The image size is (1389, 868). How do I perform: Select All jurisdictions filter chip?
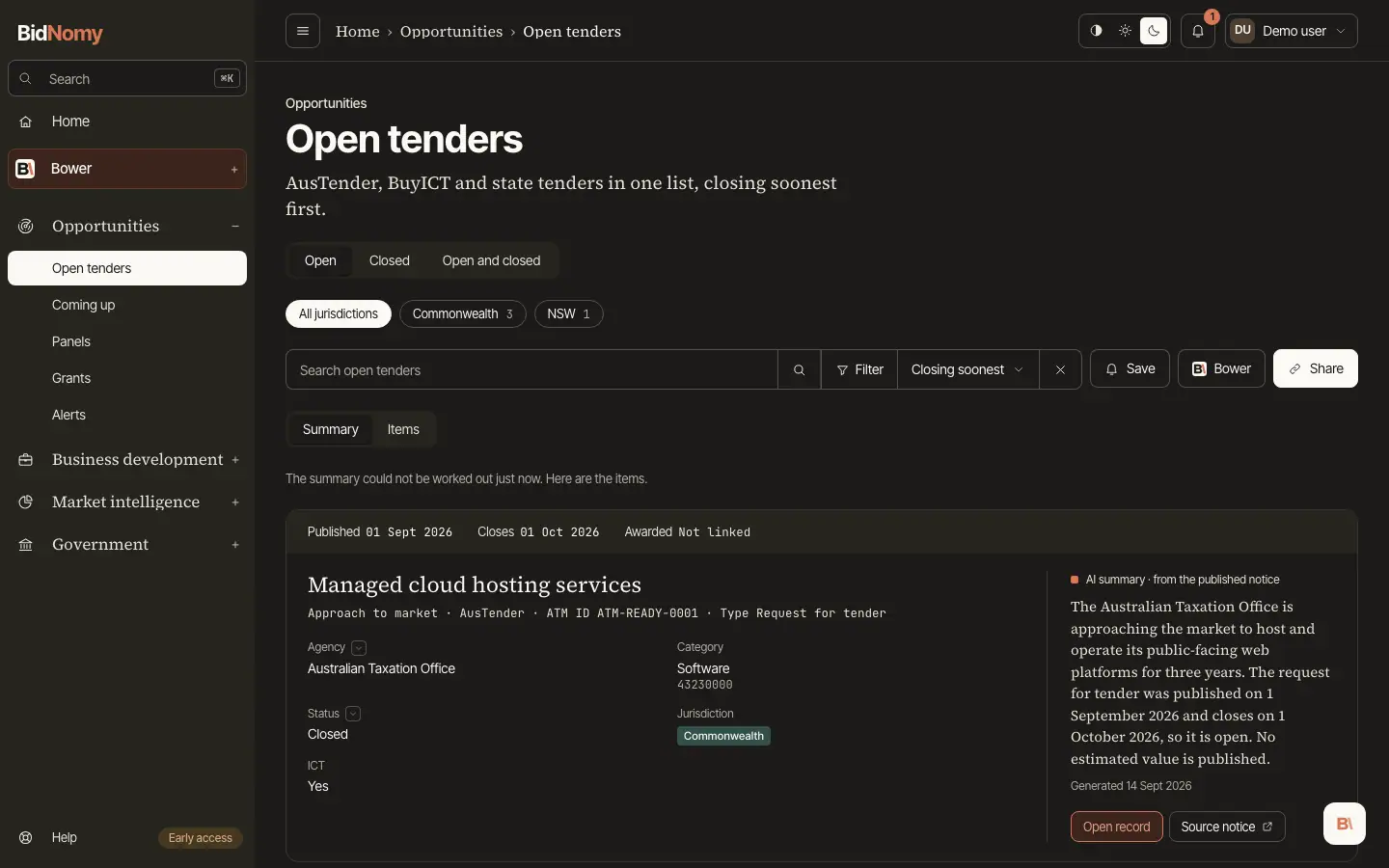[339, 313]
